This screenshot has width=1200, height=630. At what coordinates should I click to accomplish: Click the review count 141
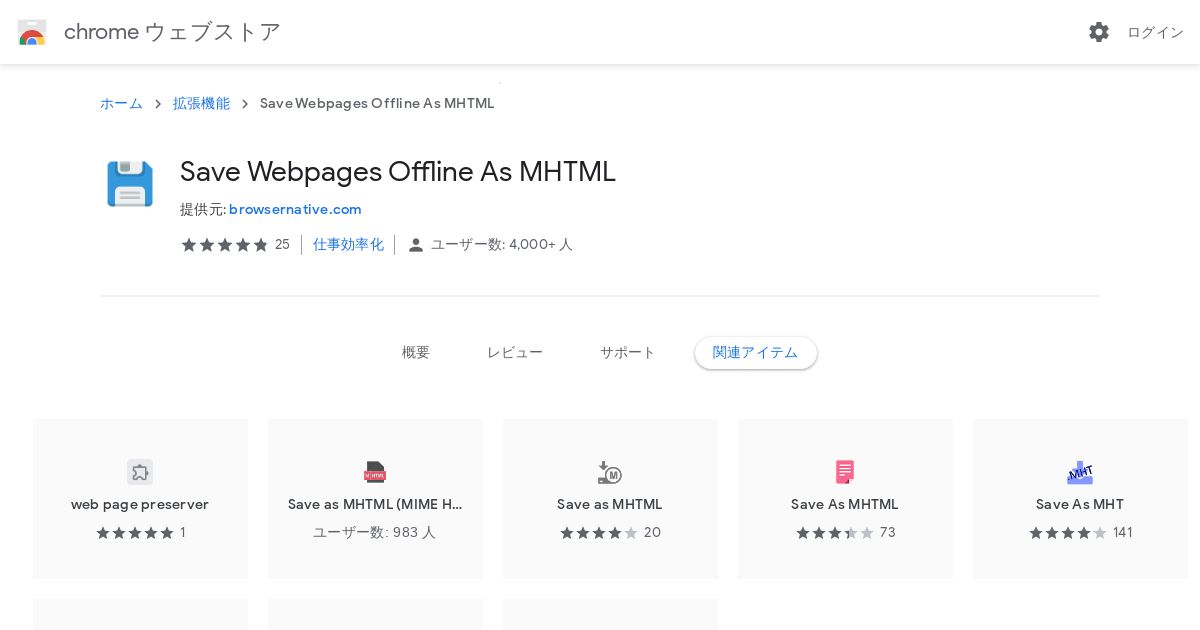(x=1123, y=533)
